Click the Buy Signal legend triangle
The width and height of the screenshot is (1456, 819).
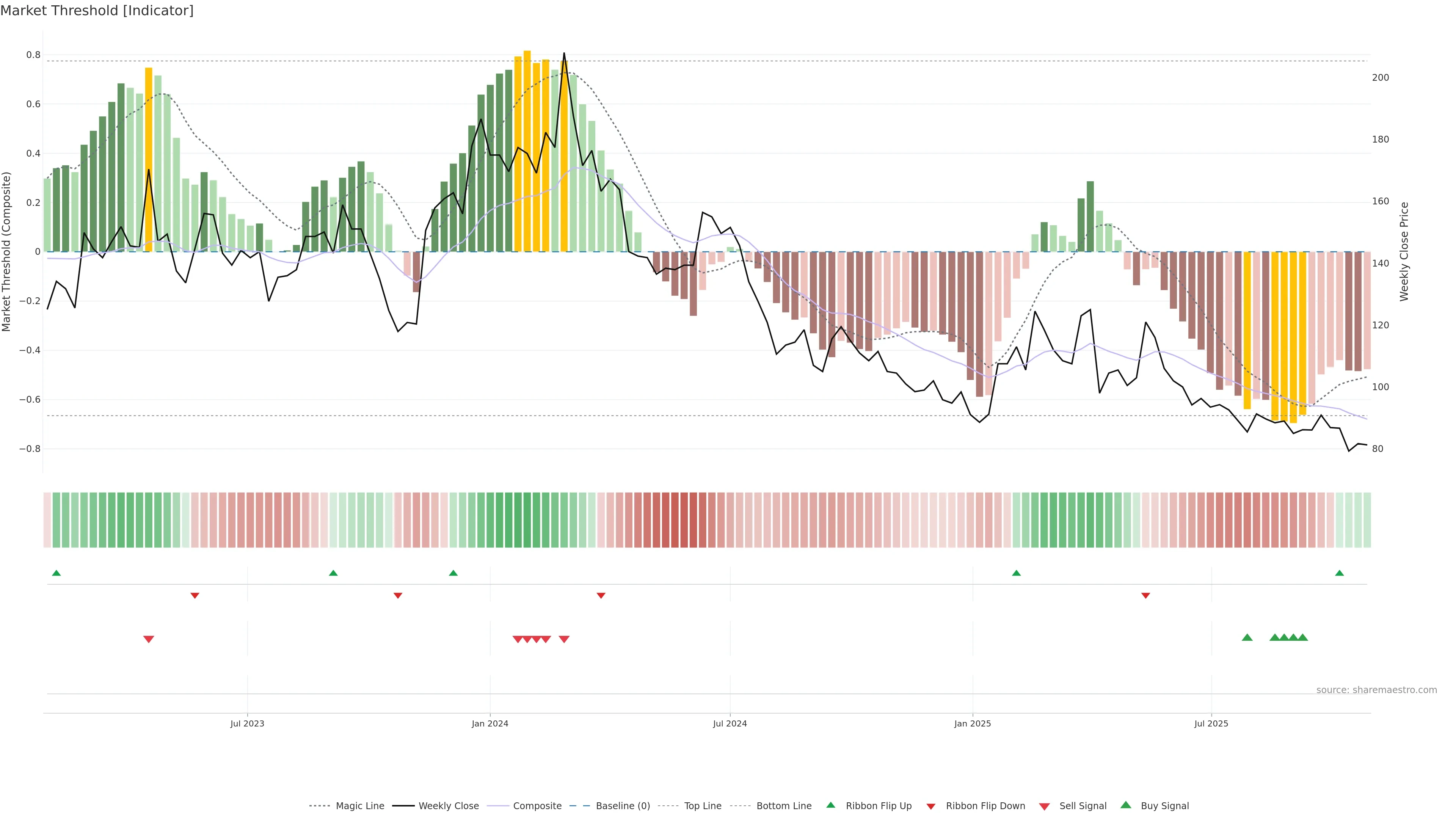[1125, 805]
